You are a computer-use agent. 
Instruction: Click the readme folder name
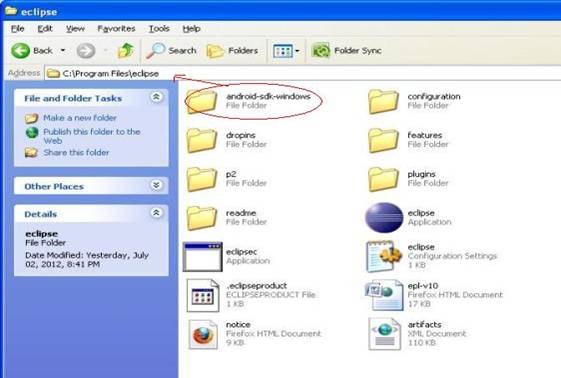pyautogui.click(x=241, y=213)
